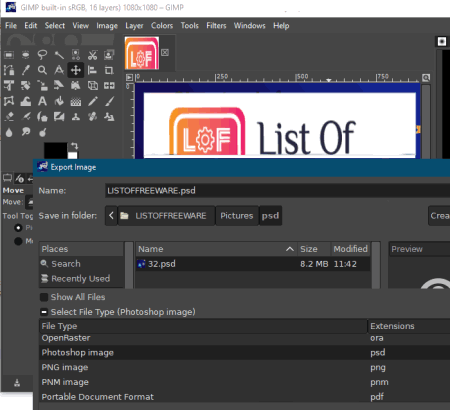Select the Color Picker eyedropper tool
Viewport: 450px width, 410px height.
point(25,70)
